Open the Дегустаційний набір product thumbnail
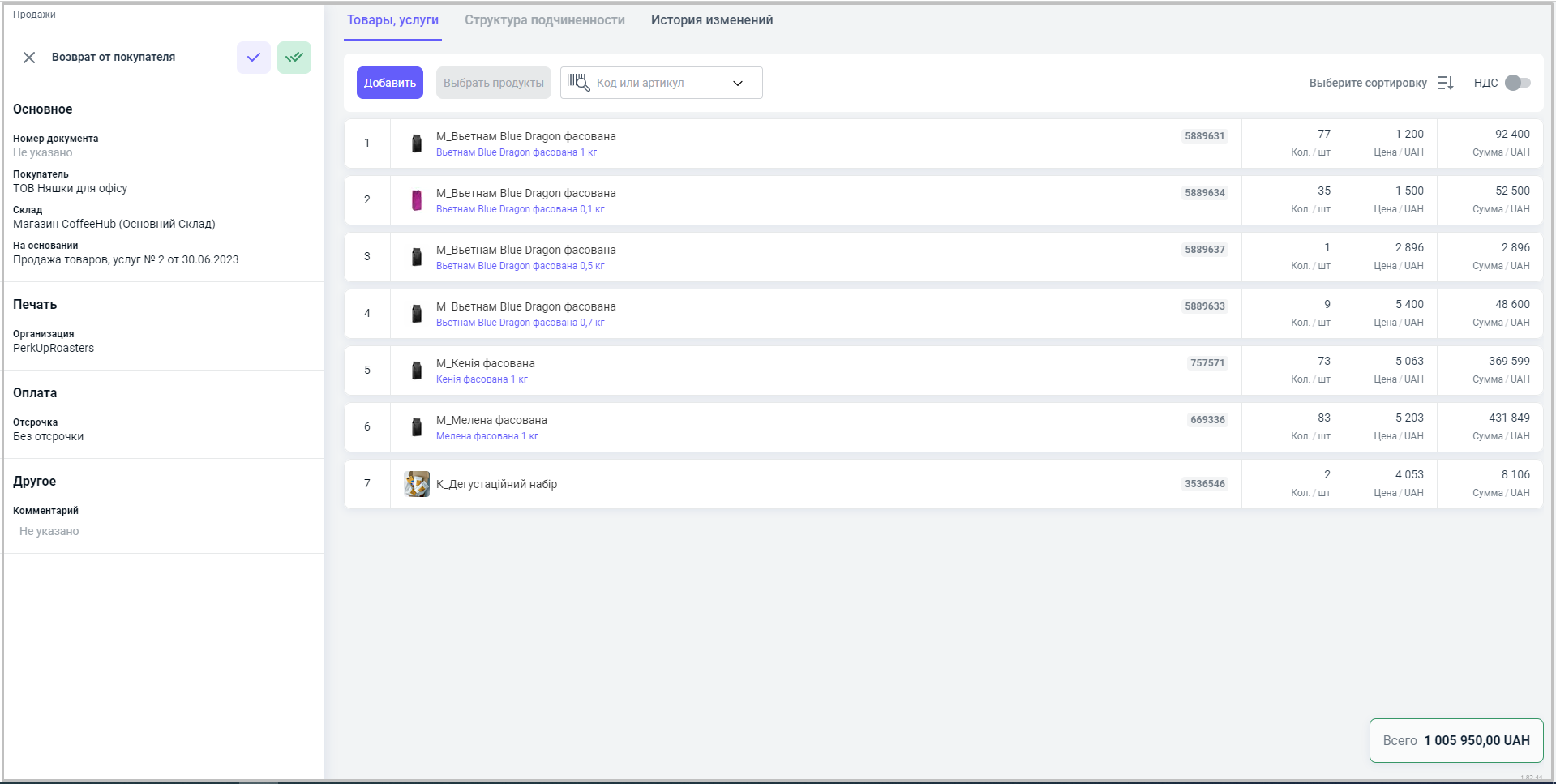 pos(417,484)
